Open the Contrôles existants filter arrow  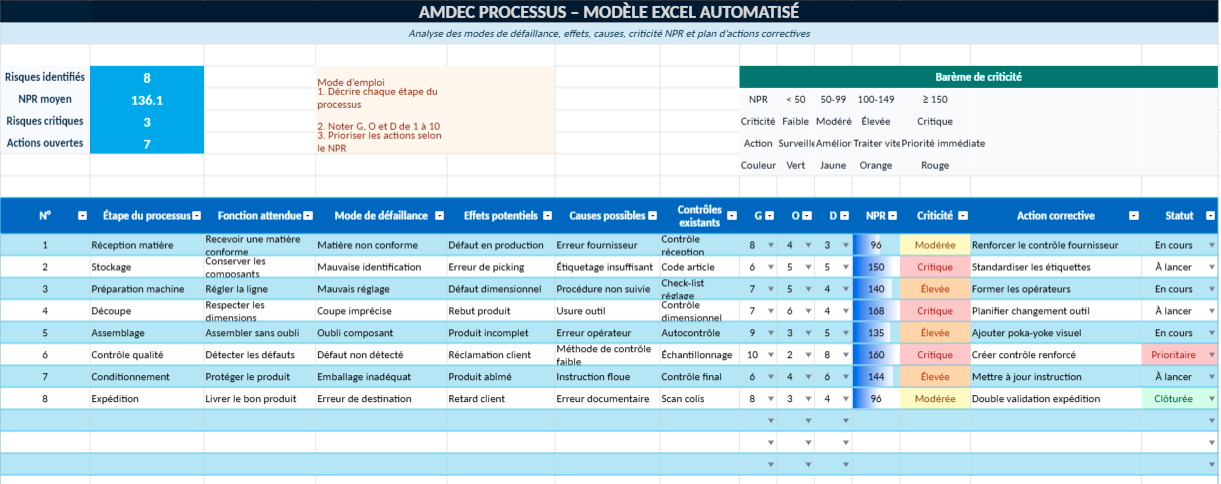pos(731,216)
